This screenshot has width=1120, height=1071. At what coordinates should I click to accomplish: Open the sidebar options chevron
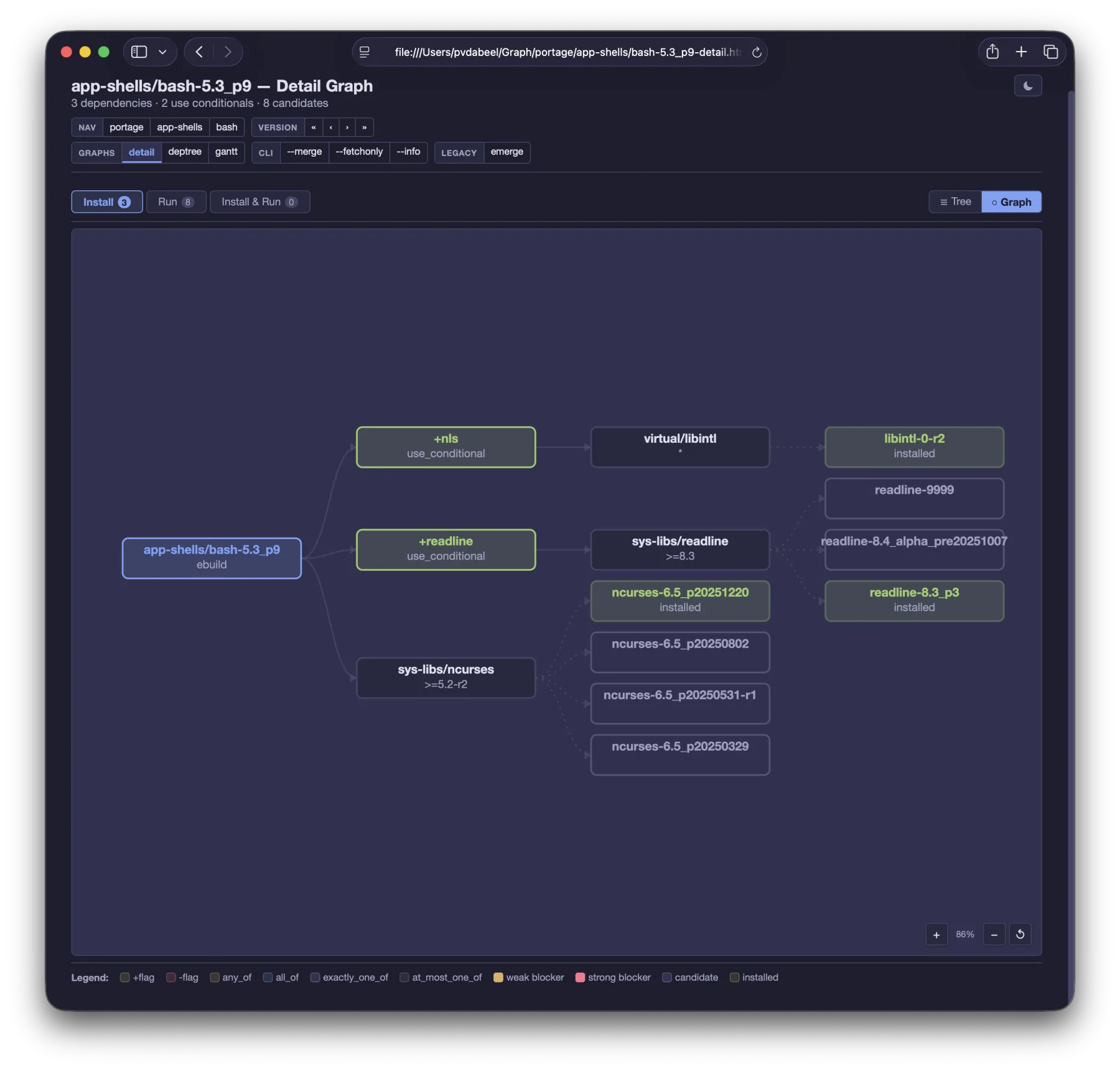point(162,52)
